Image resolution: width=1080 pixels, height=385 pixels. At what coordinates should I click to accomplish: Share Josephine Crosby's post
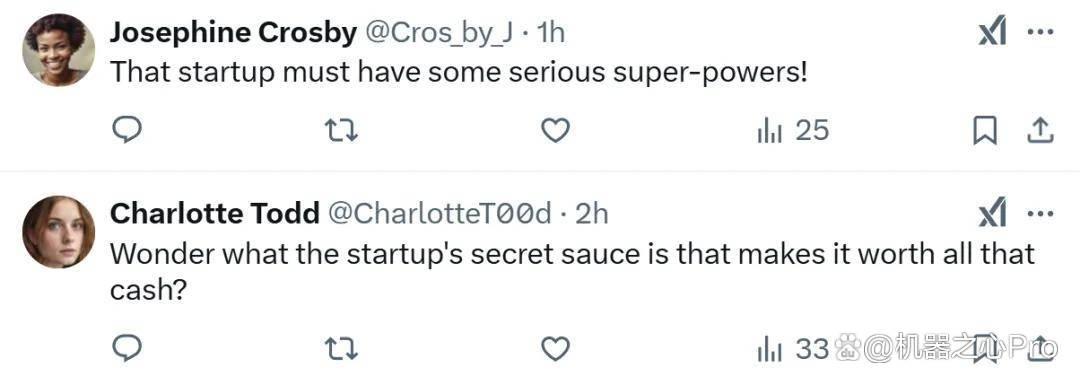(x=1041, y=130)
